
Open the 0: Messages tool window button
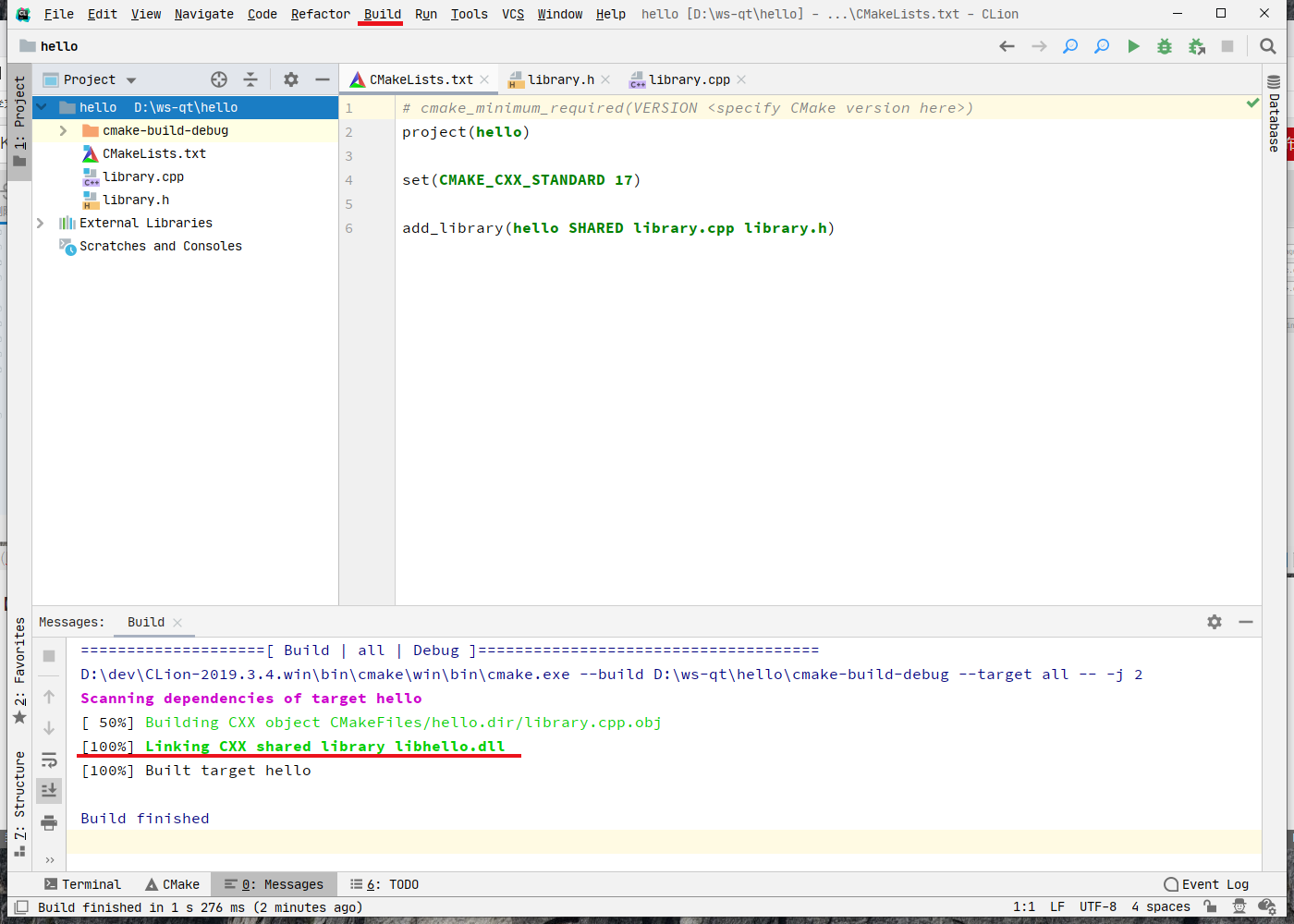275,884
